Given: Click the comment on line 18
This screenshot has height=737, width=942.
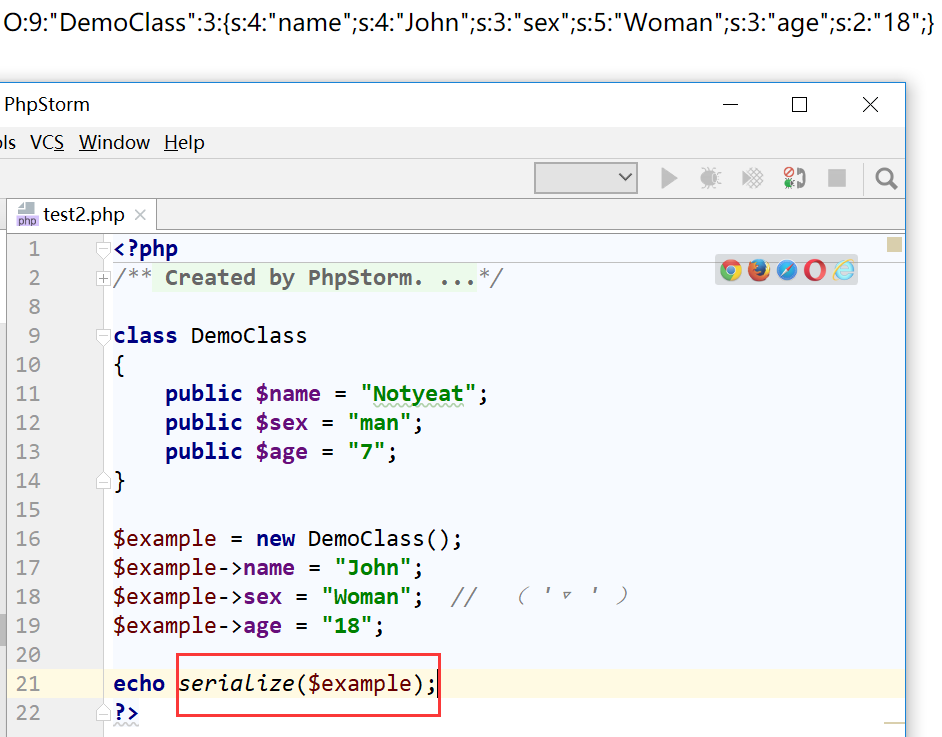Looking at the screenshot, I should tap(539, 596).
